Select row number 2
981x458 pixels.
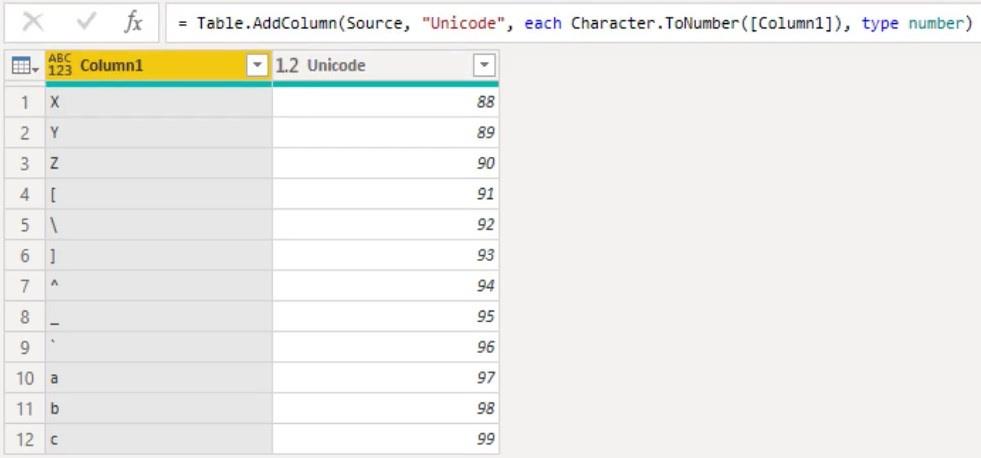point(25,133)
